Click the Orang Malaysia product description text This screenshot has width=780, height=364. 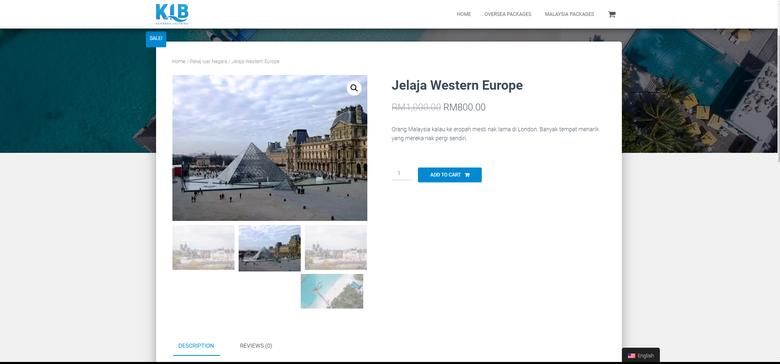495,134
